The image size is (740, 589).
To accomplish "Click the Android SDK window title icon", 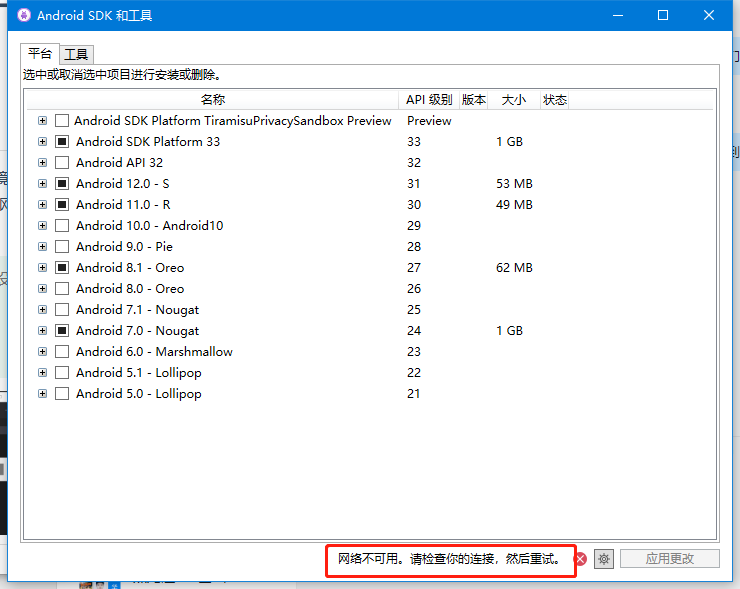I will tap(23, 16).
